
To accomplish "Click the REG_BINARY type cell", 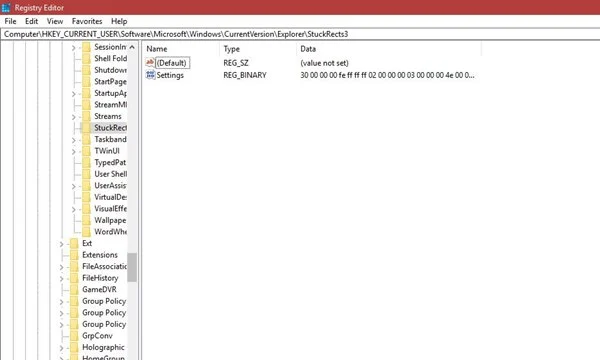I will coord(245,75).
